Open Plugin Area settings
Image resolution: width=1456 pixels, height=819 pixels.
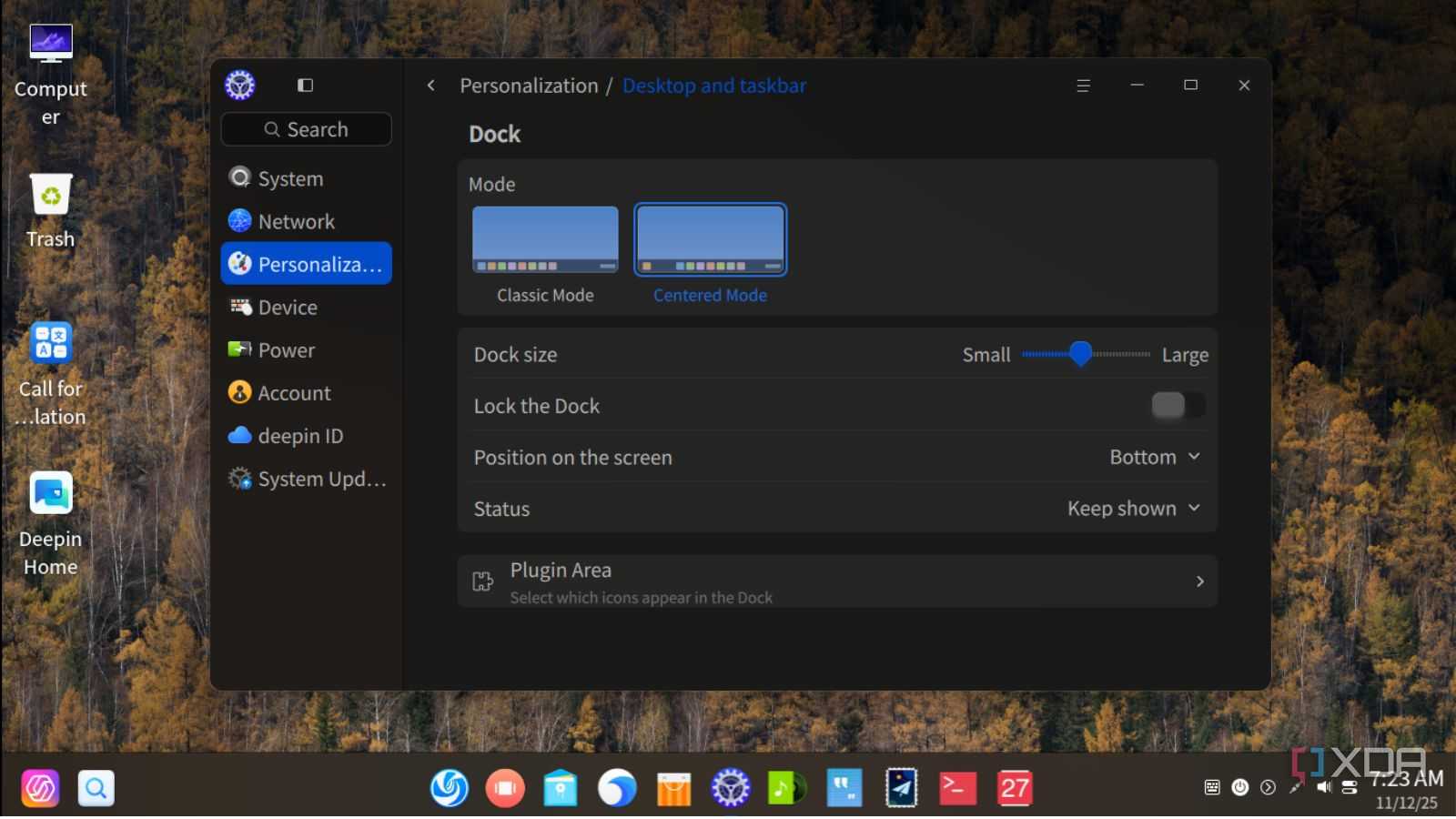837,581
